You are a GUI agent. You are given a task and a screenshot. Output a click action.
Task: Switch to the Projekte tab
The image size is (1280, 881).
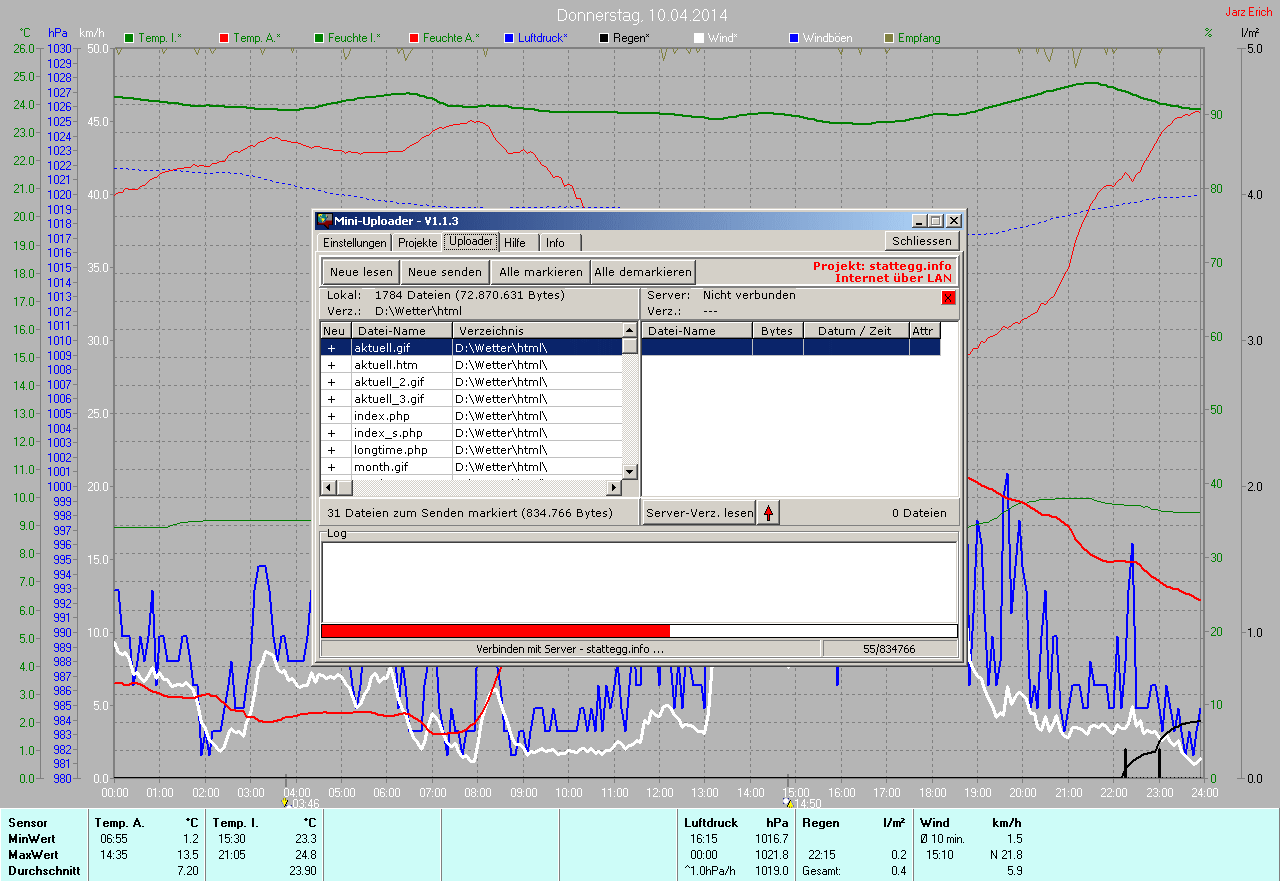(417, 243)
